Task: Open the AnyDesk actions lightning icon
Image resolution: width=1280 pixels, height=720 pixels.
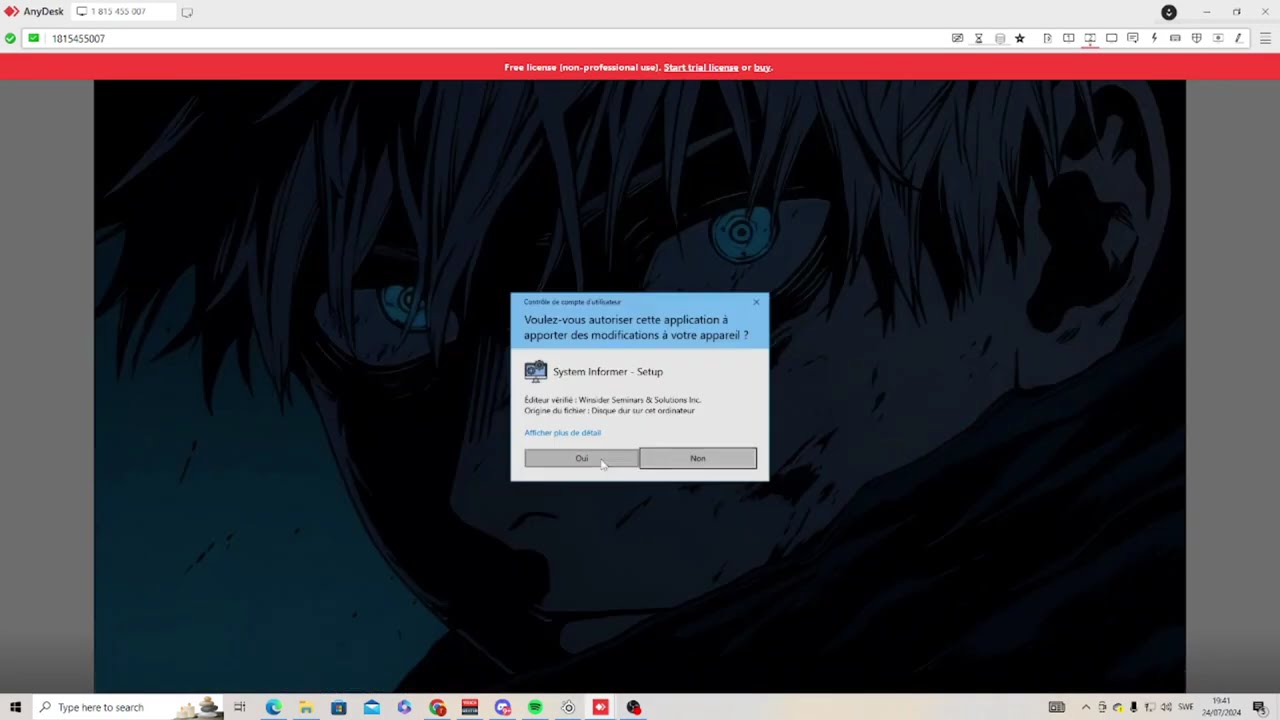Action: (1154, 38)
